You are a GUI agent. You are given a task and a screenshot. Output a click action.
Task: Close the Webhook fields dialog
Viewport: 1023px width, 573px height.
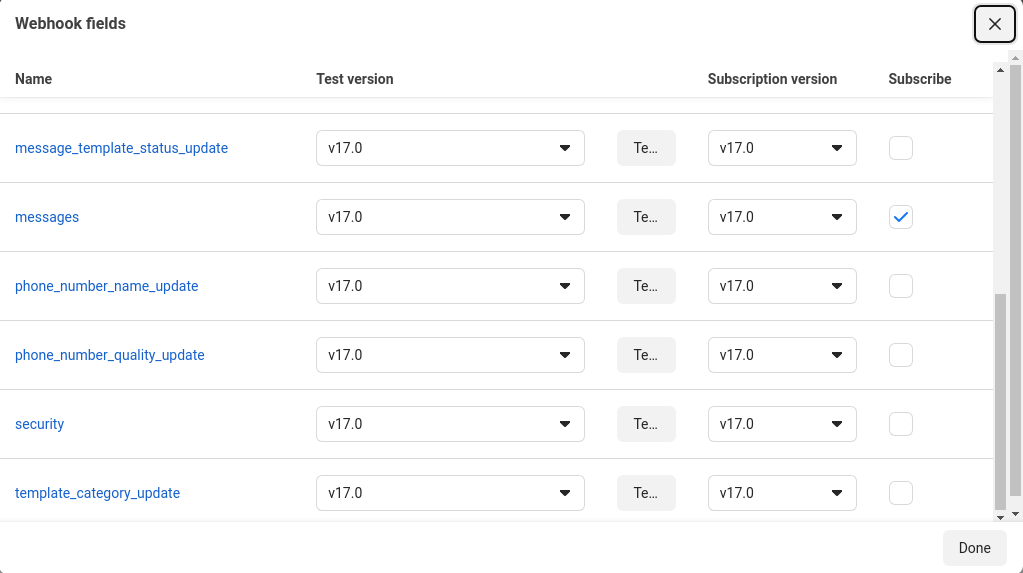point(994,24)
